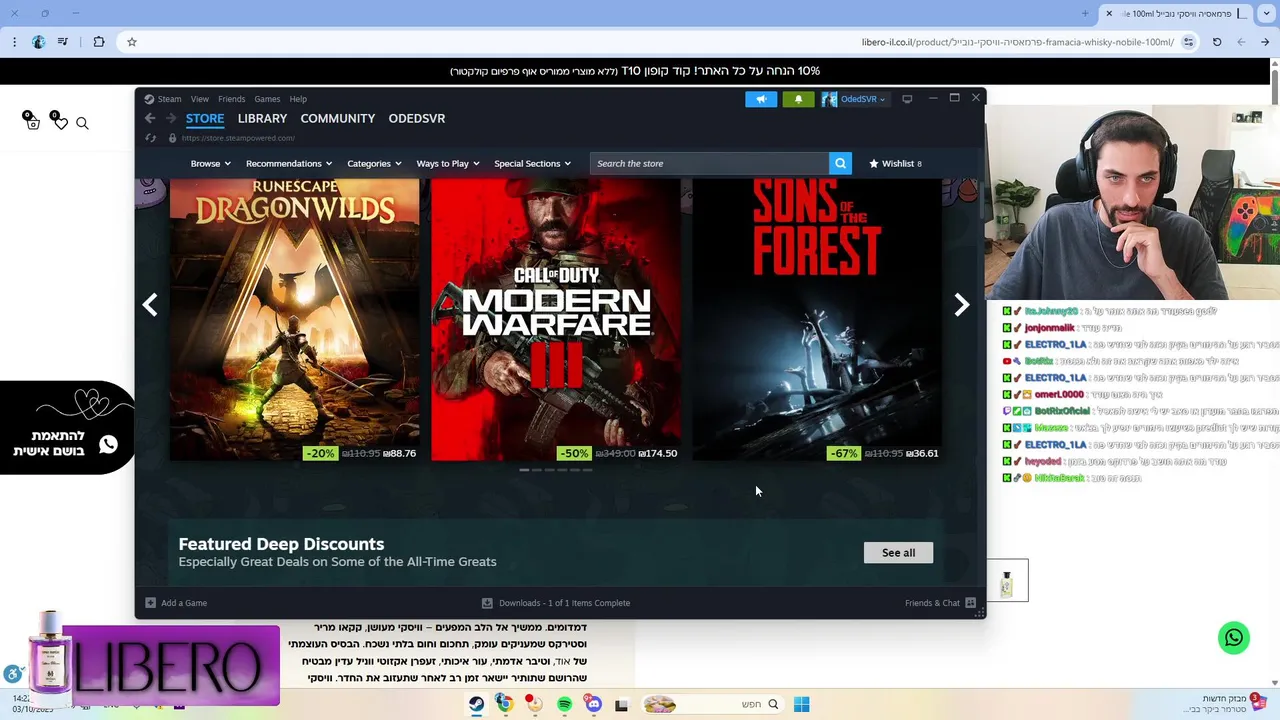Open Chrome extensions puzzle icon

click(98, 42)
